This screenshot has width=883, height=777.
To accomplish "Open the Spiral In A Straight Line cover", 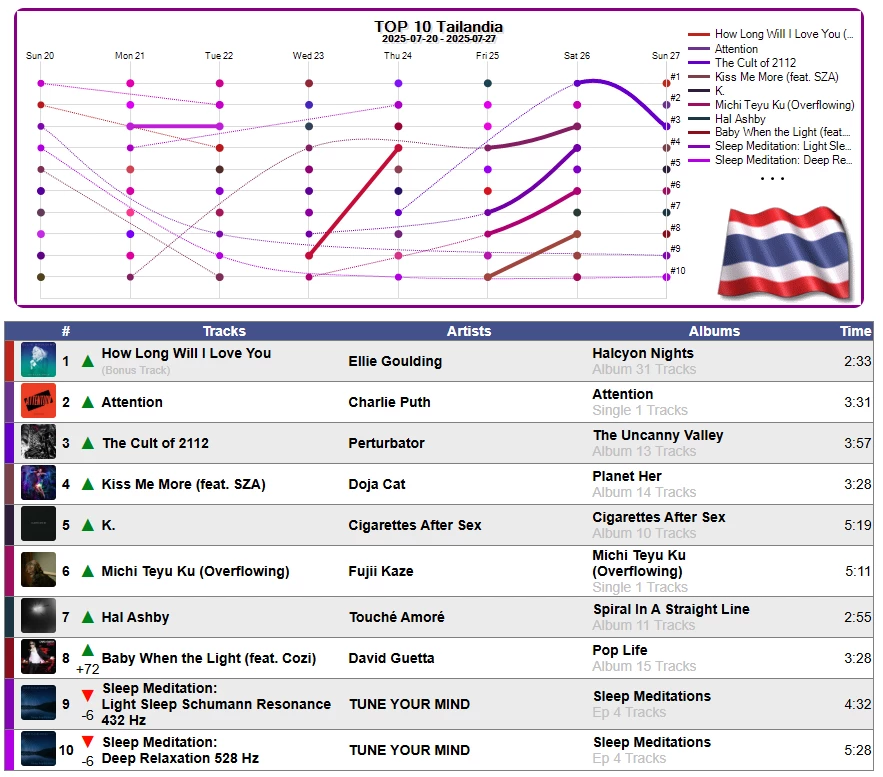I will 38,617.
